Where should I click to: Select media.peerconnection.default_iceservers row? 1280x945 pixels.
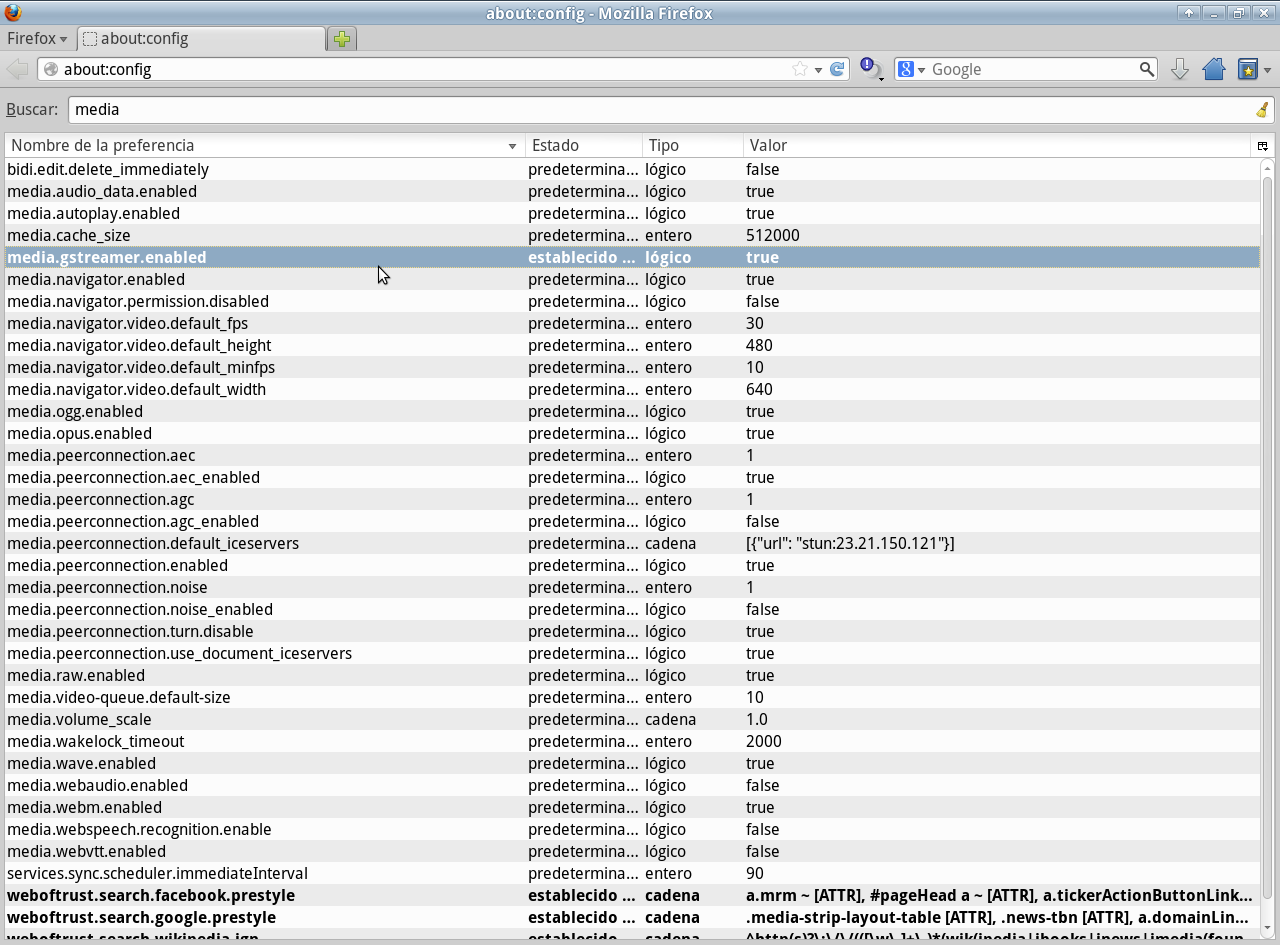point(632,543)
